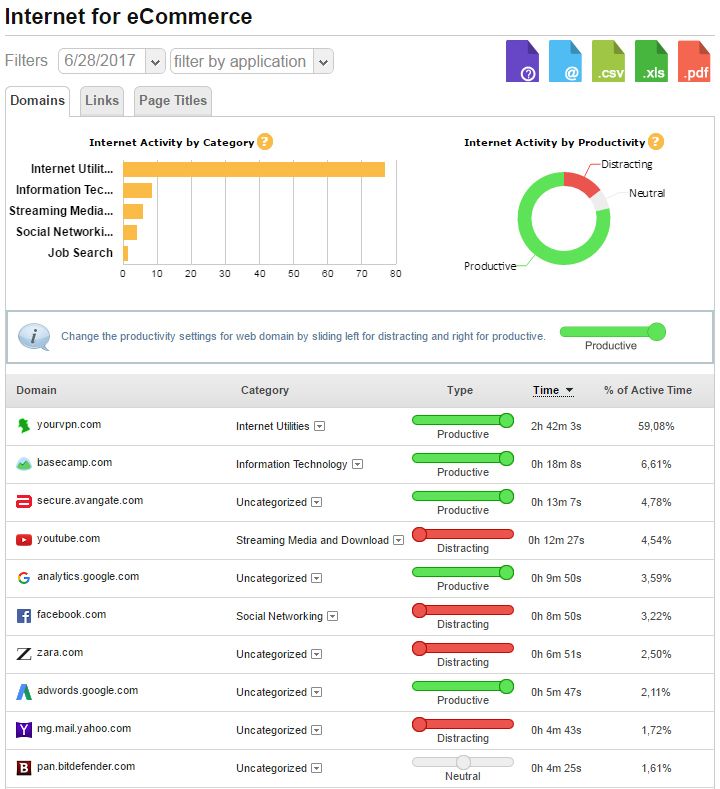Screen dimensions: 720x789
Task: Click the email report icon
Action: [x=565, y=61]
